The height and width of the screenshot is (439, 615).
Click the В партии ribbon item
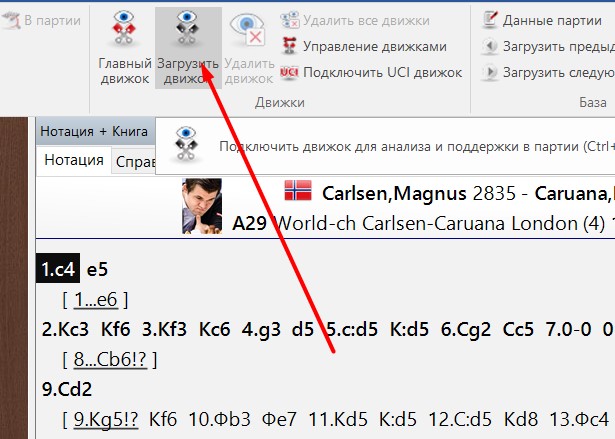41,20
